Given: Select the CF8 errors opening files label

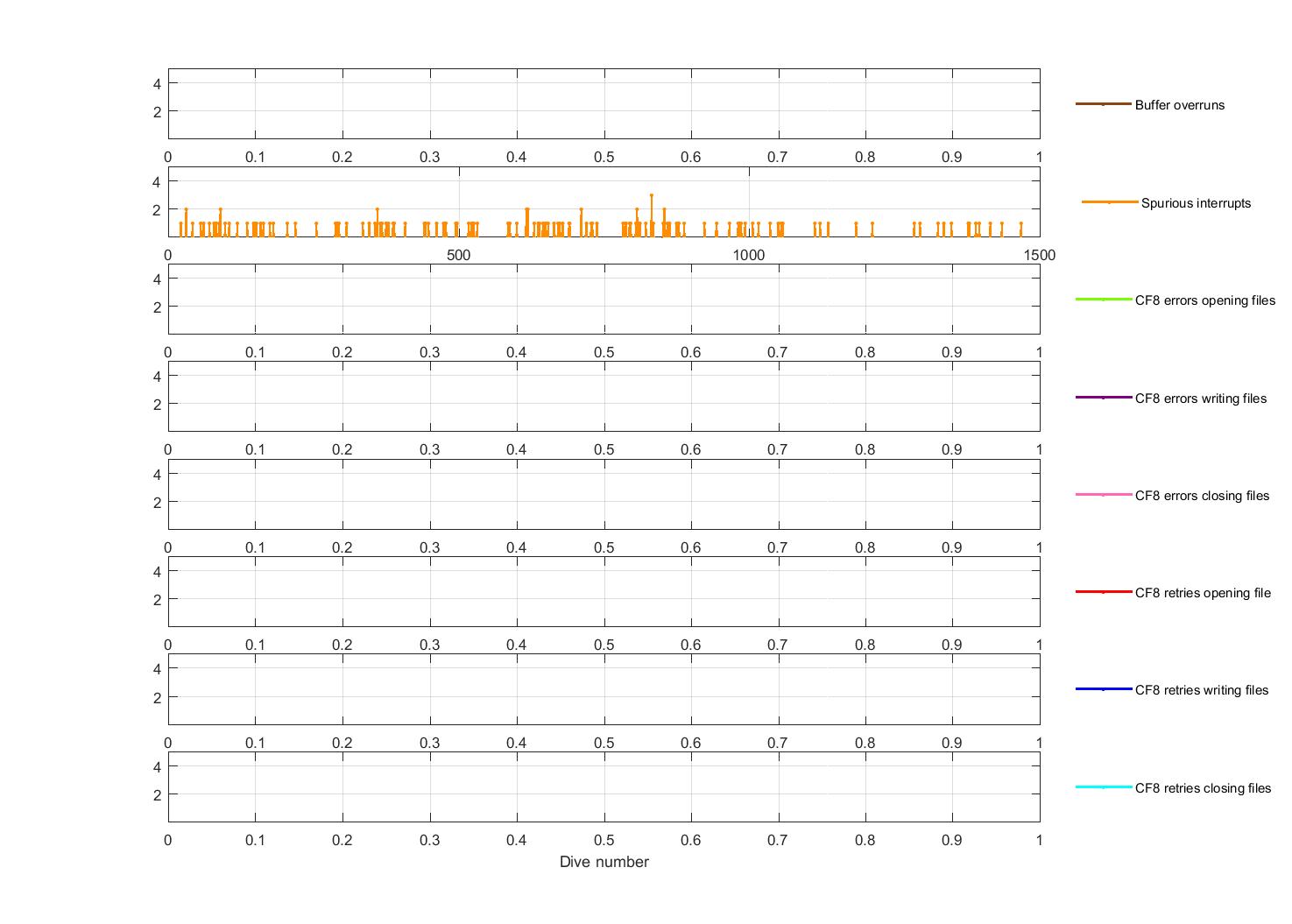Looking at the screenshot, I should click(1205, 300).
